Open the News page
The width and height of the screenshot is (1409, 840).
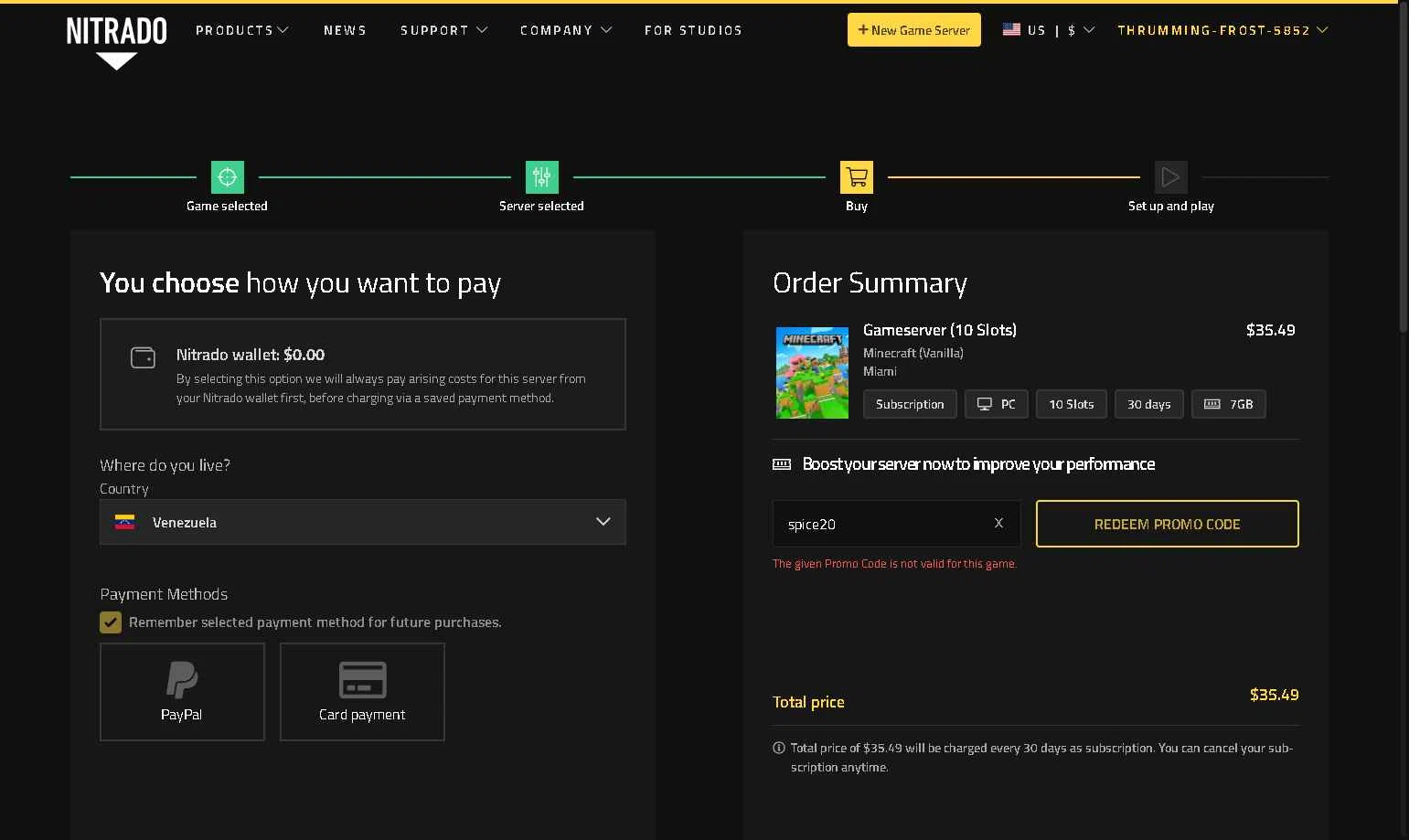pyautogui.click(x=345, y=30)
